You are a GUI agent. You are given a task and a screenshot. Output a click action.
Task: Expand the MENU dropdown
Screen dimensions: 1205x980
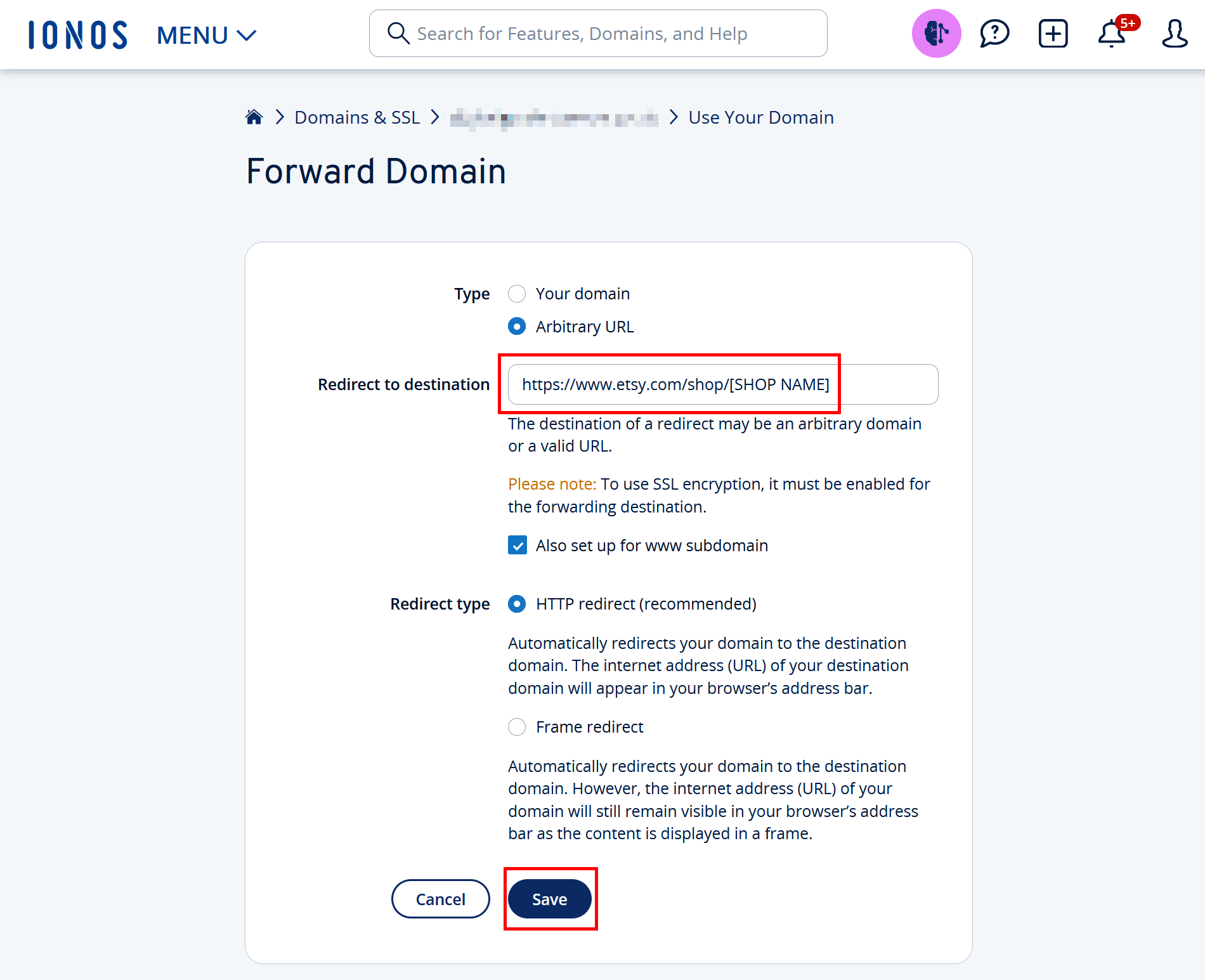(207, 35)
